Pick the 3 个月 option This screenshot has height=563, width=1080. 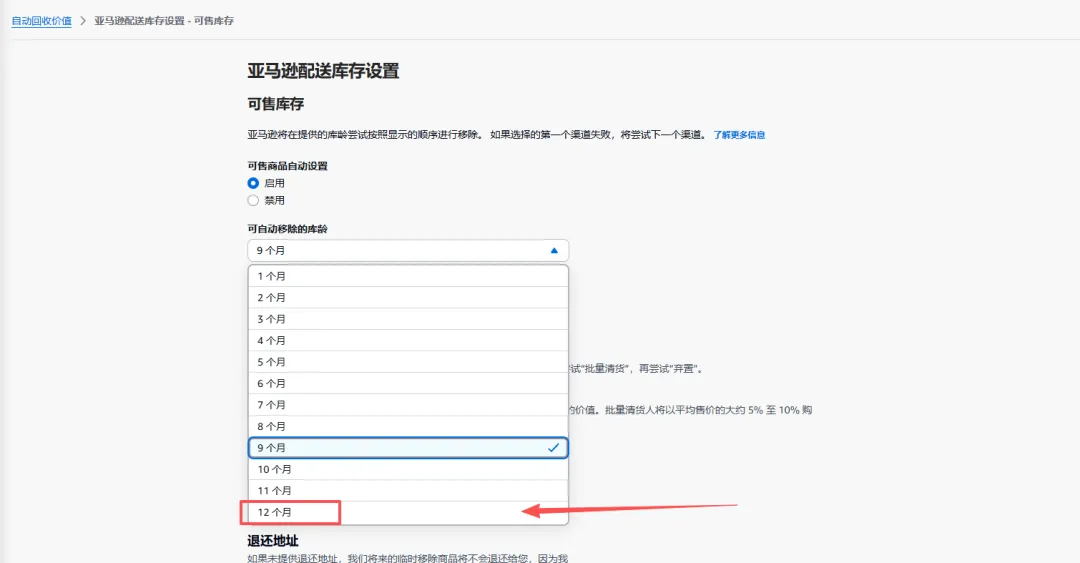pyautogui.click(x=408, y=319)
